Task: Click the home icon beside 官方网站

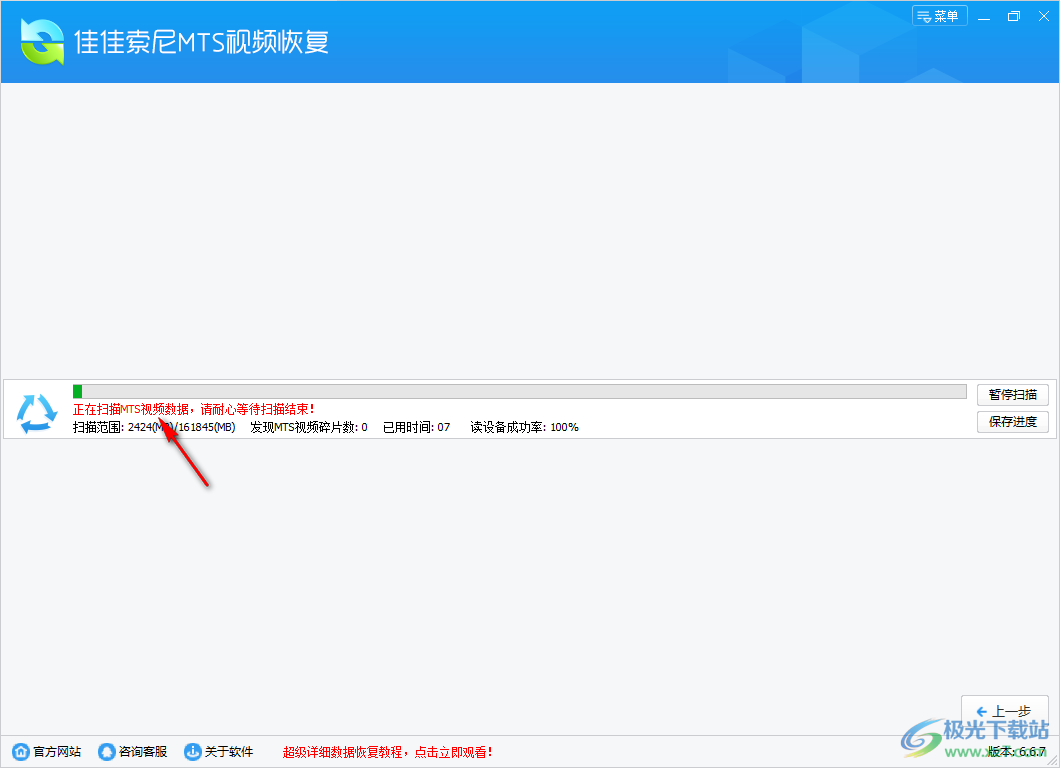Action: click(x=21, y=752)
